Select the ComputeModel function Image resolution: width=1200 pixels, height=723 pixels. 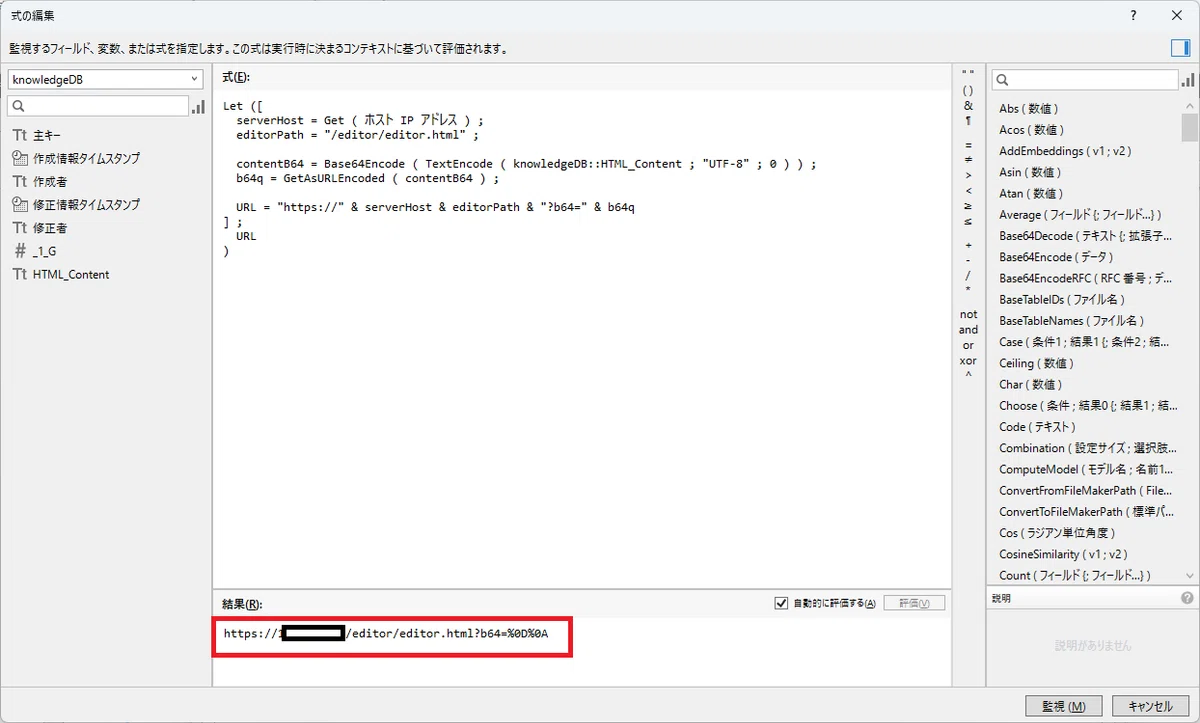point(1087,469)
